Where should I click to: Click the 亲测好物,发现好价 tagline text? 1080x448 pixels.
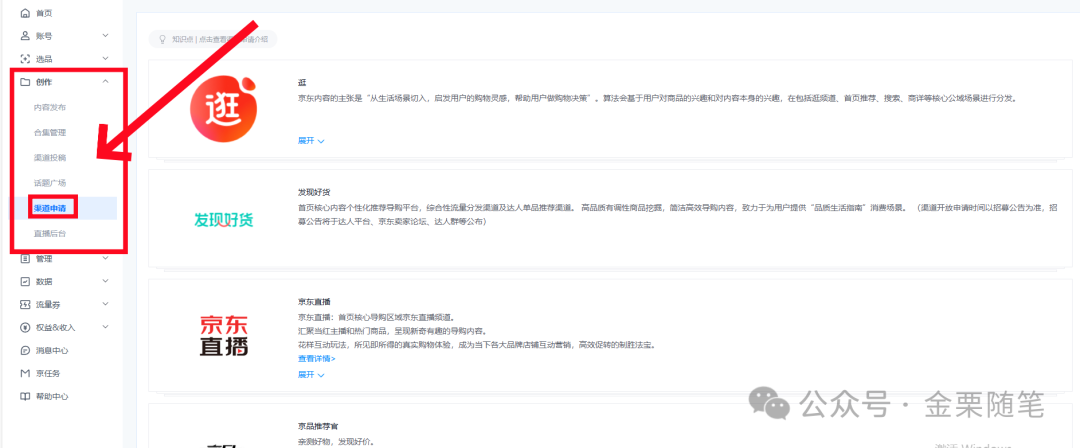click(336, 441)
